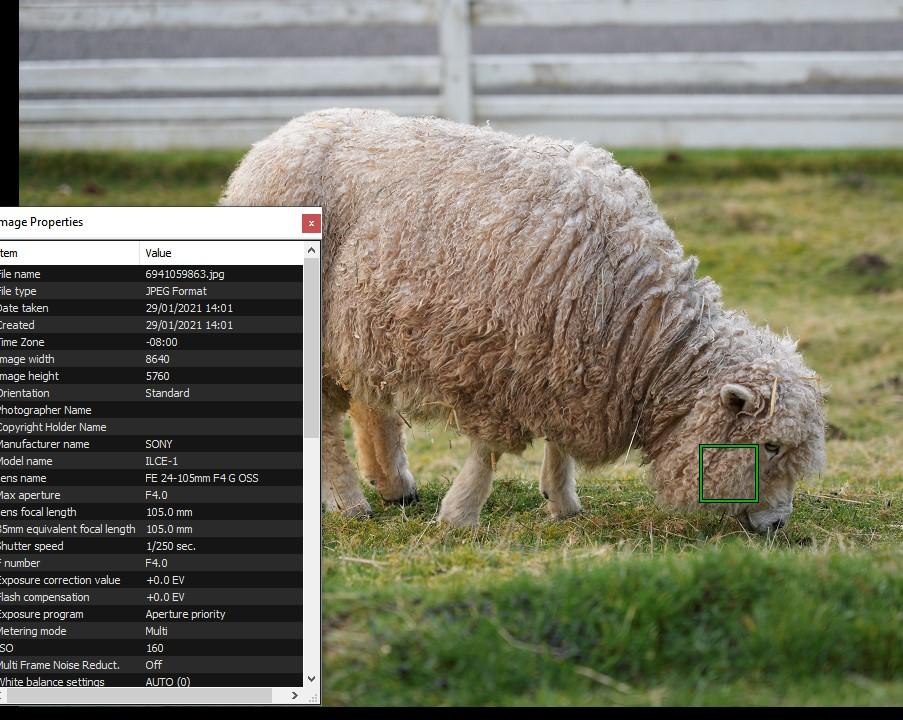Screen dimensions: 903x720
Task: Click the horizontal scrollbar right arrow
Action: coord(295,695)
